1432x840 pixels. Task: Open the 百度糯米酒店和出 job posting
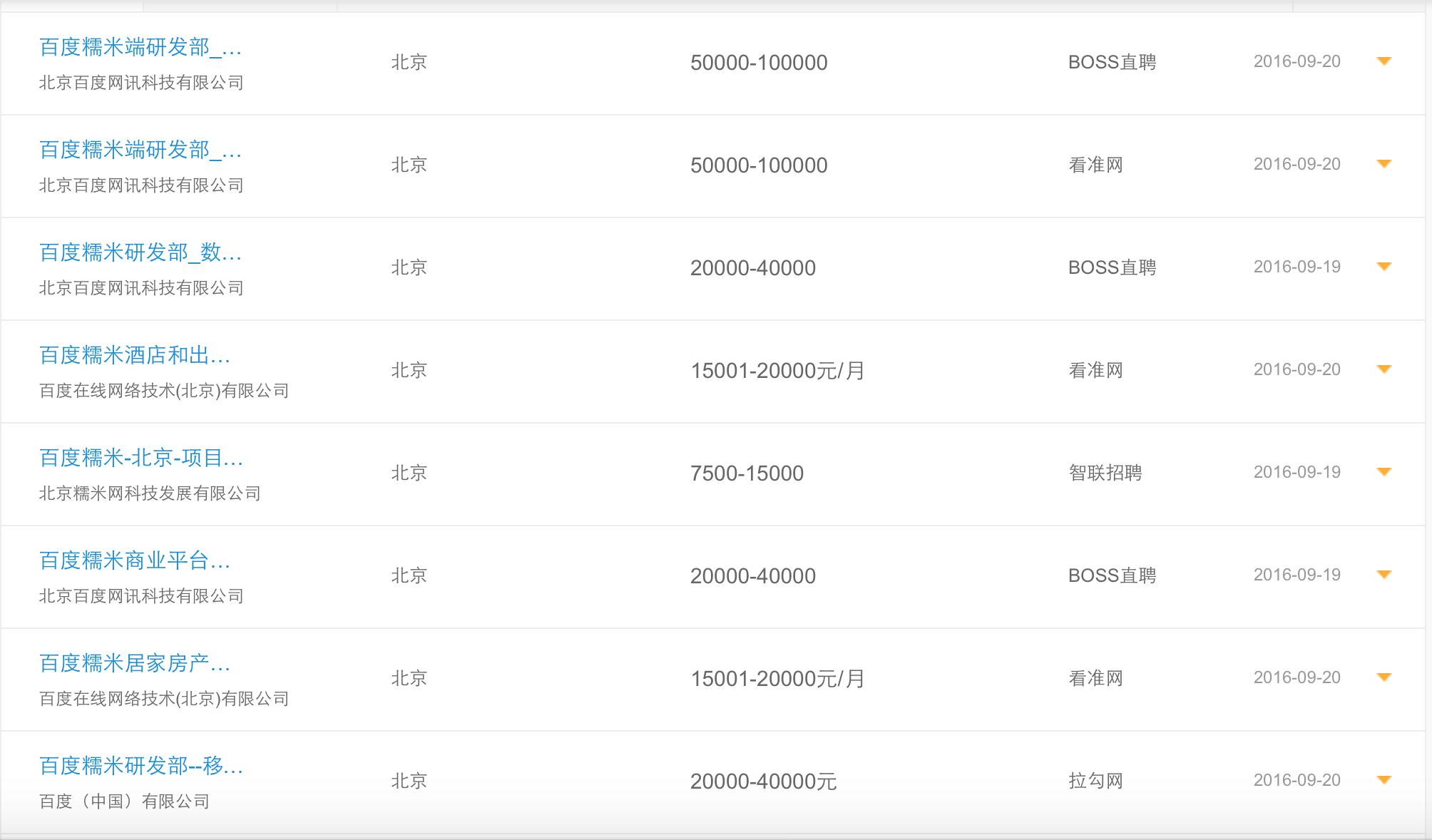click(135, 356)
